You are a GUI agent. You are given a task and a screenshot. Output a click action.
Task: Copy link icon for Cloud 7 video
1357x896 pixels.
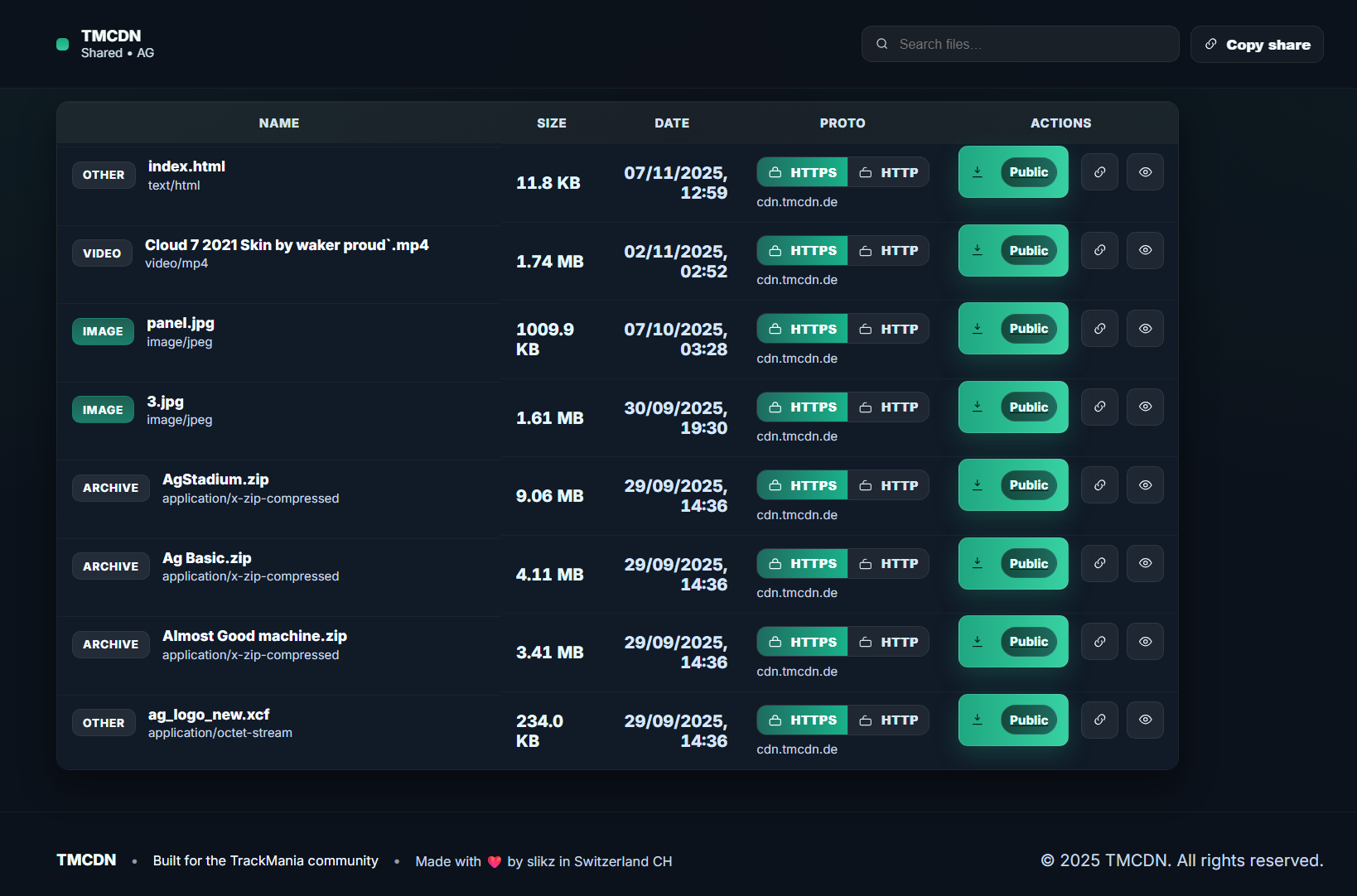pos(1099,250)
